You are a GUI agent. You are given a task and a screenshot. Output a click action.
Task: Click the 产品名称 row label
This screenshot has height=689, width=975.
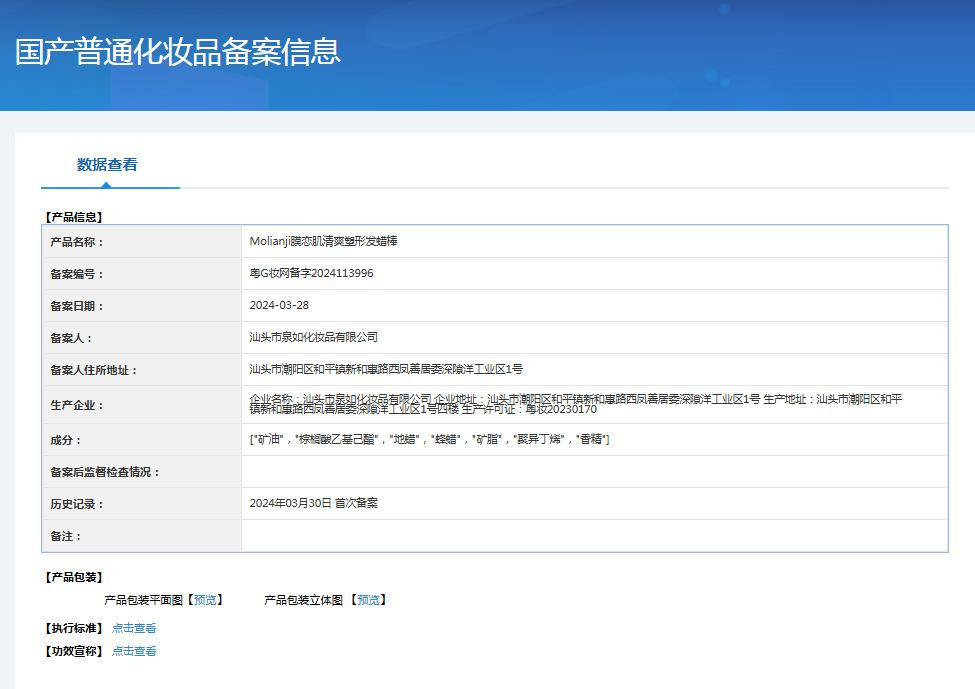[77, 242]
